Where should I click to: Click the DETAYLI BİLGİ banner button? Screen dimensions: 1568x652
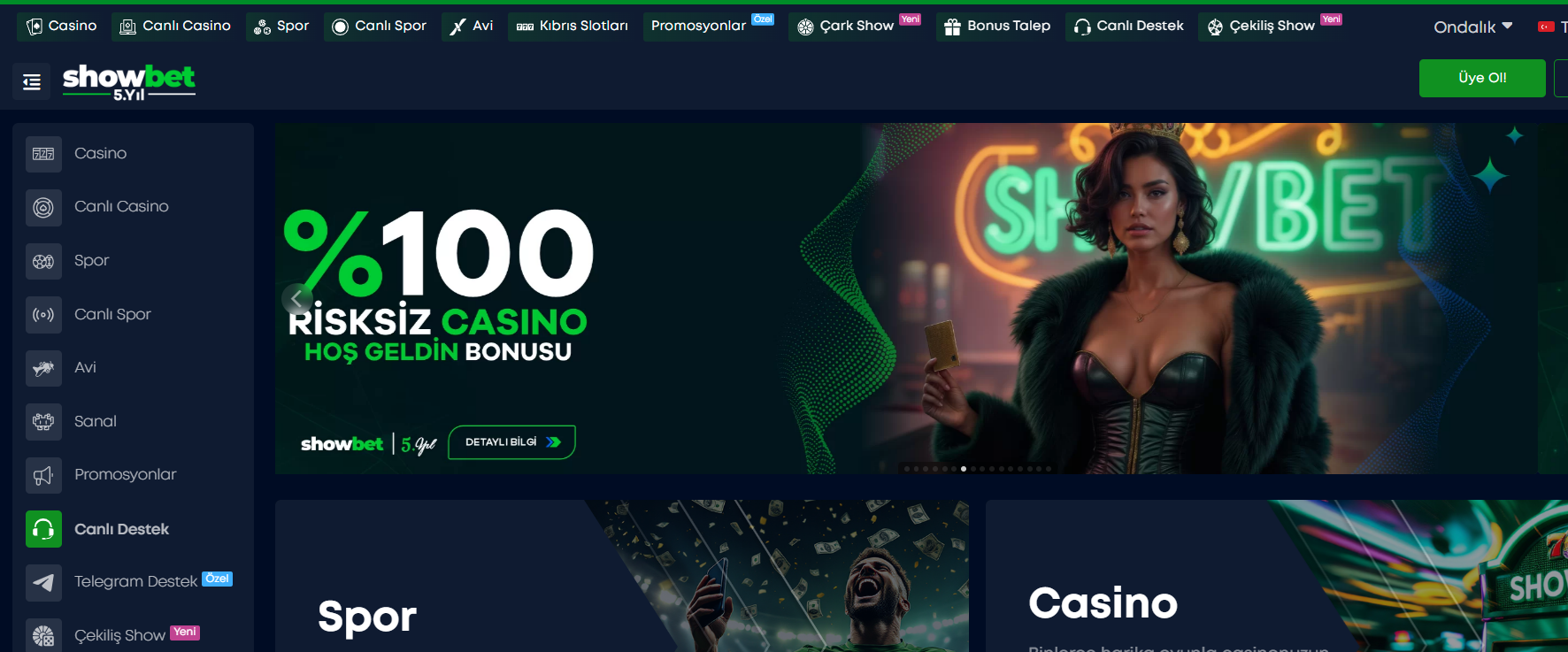pos(512,442)
